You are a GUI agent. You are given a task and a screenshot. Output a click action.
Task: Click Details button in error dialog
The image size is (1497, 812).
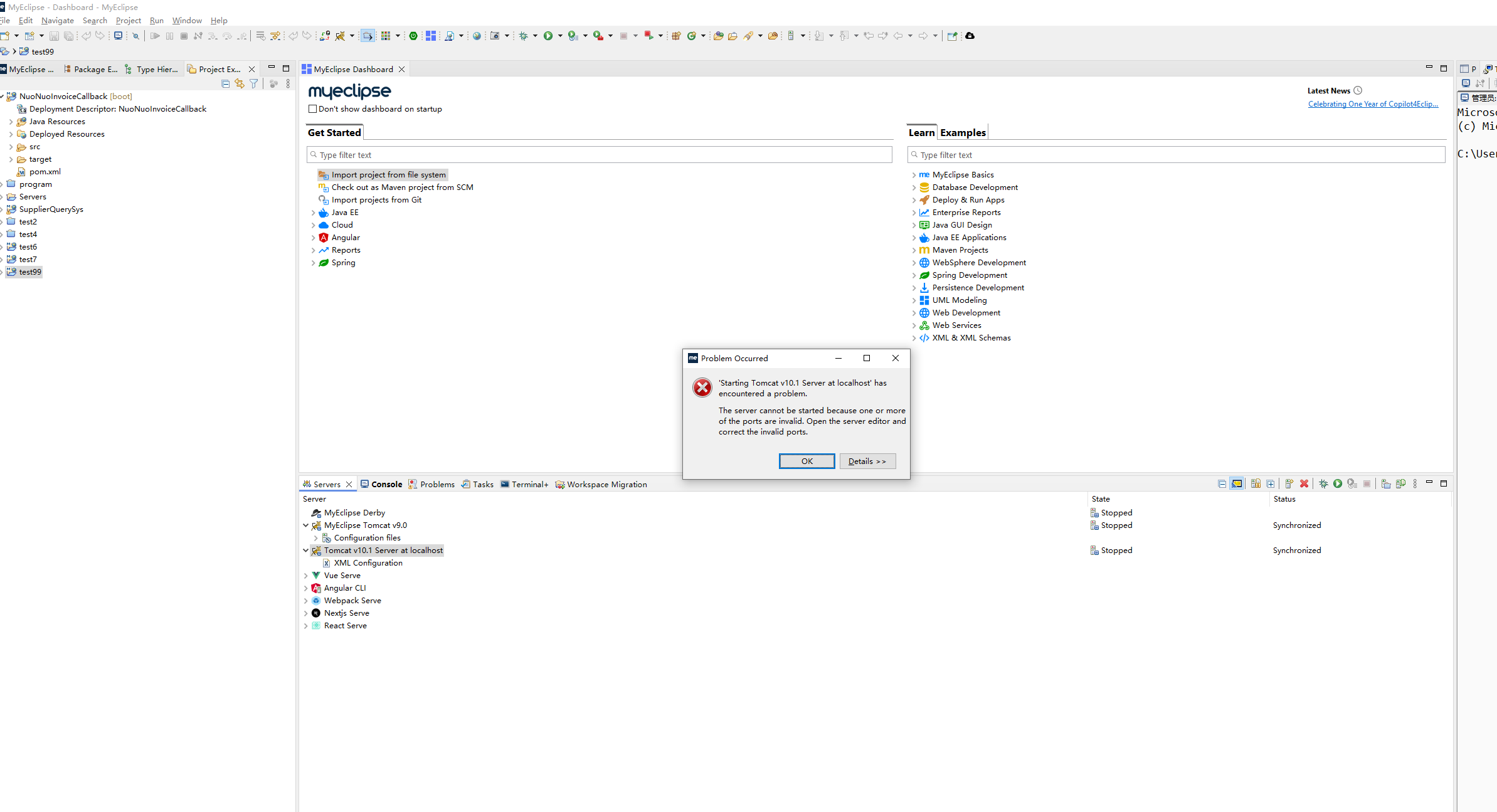867,461
